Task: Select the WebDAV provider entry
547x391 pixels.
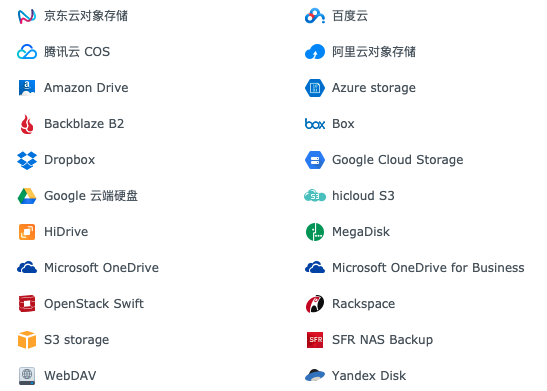Action: (57, 376)
